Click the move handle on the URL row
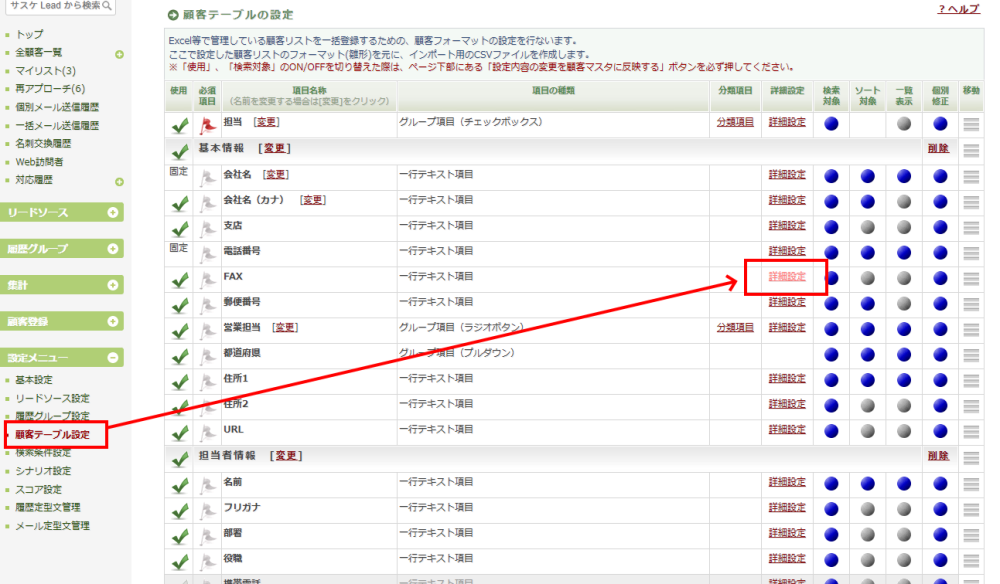This screenshot has width=1000, height=584. tap(971, 431)
